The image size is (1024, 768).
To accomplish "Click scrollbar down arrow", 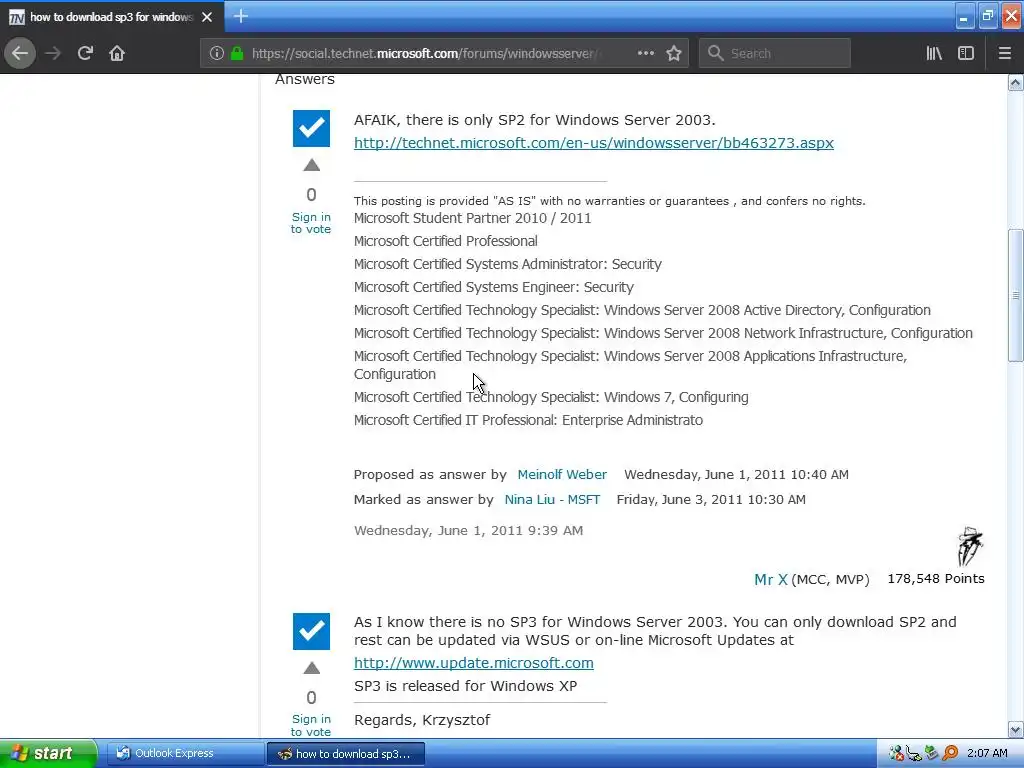I will click(x=1016, y=730).
